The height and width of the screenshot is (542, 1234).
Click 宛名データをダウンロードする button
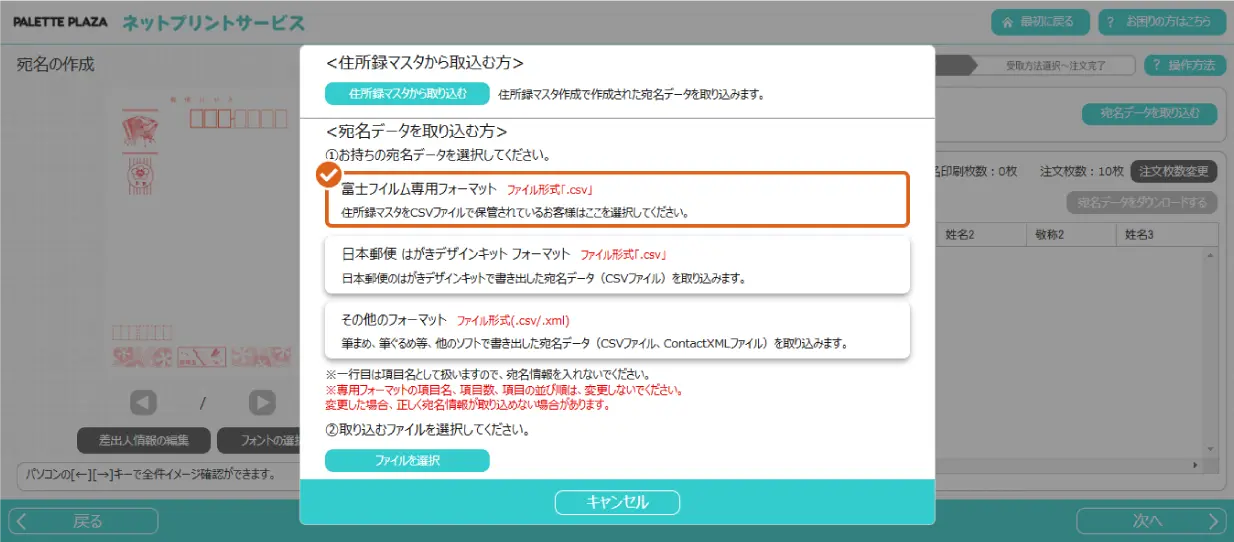(x=1142, y=203)
